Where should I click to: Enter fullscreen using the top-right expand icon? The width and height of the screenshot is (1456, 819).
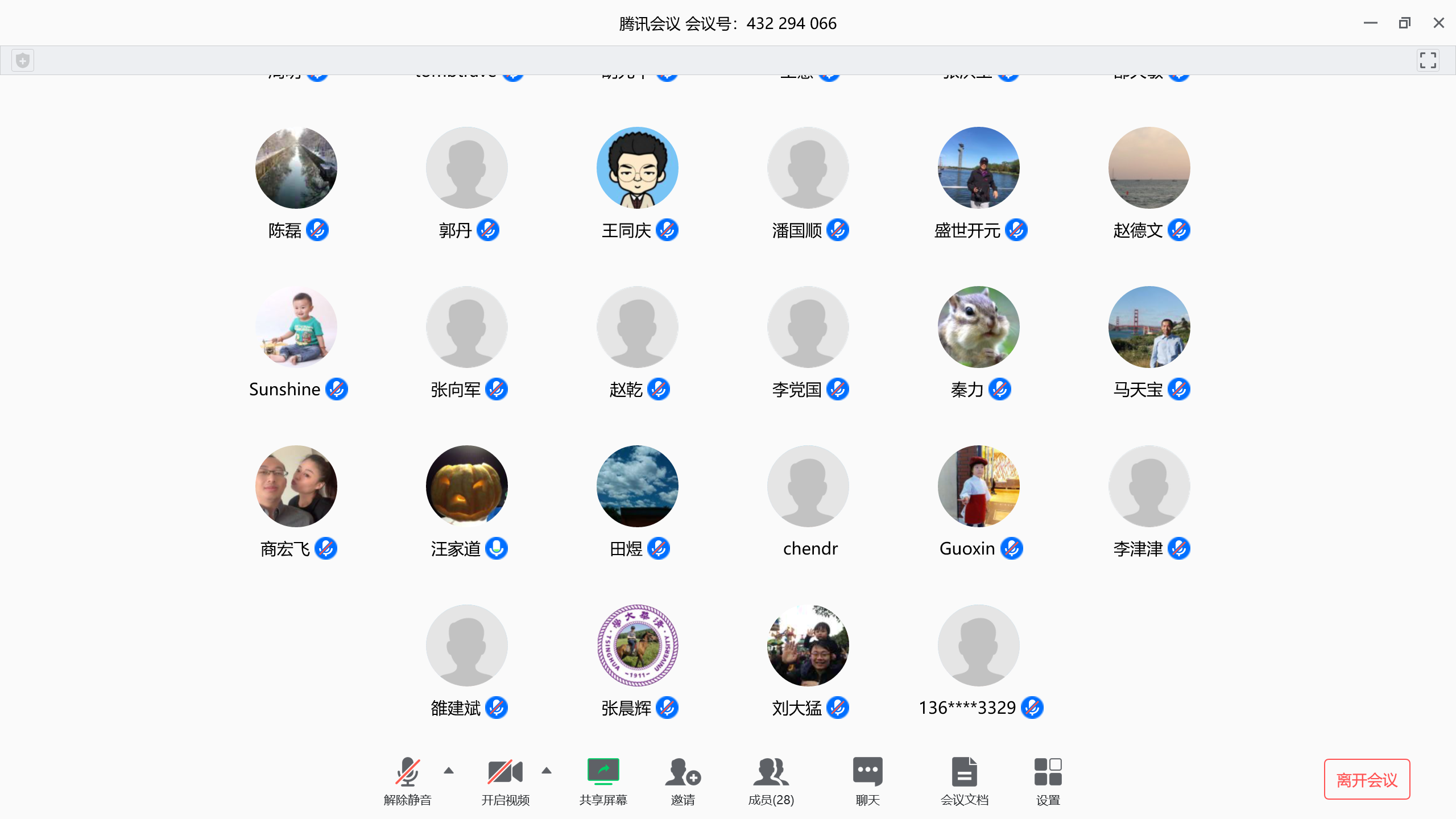tap(1428, 60)
